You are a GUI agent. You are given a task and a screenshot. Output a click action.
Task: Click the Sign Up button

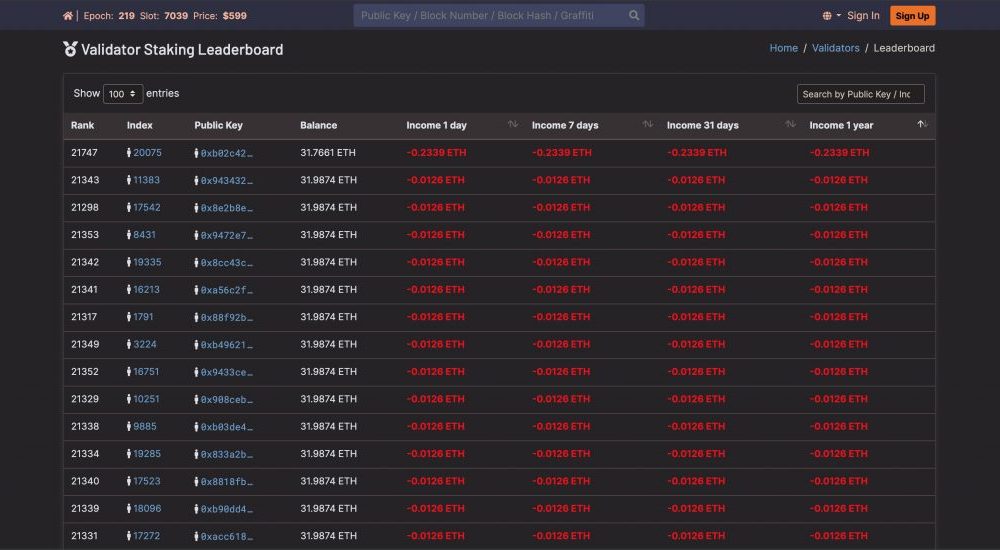[x=913, y=16]
